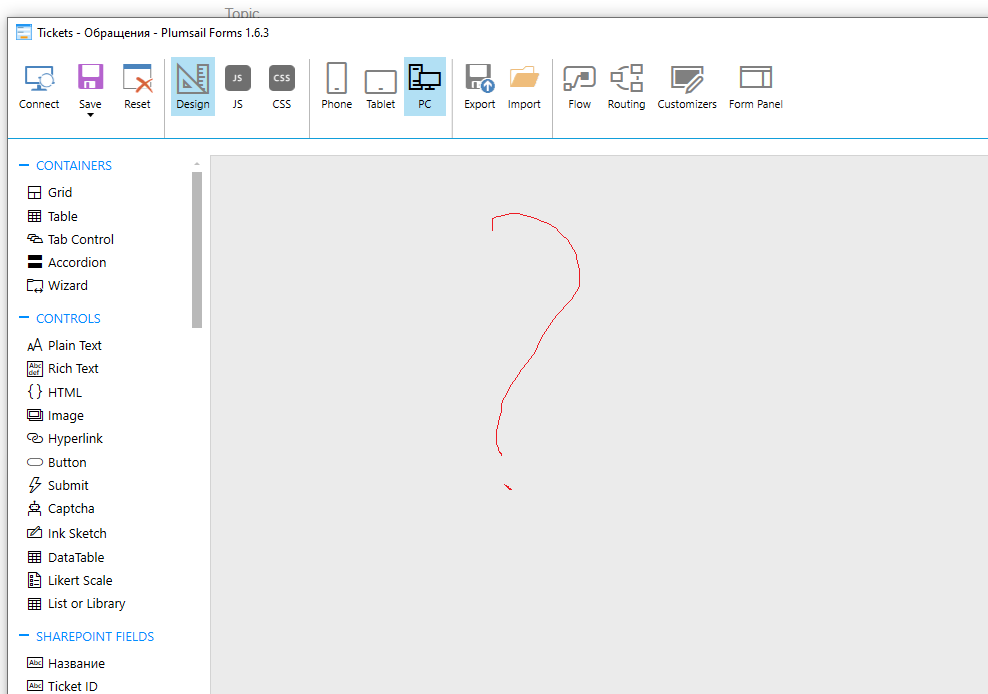
Task: Pick the Rich Text control
Action: click(x=63, y=368)
